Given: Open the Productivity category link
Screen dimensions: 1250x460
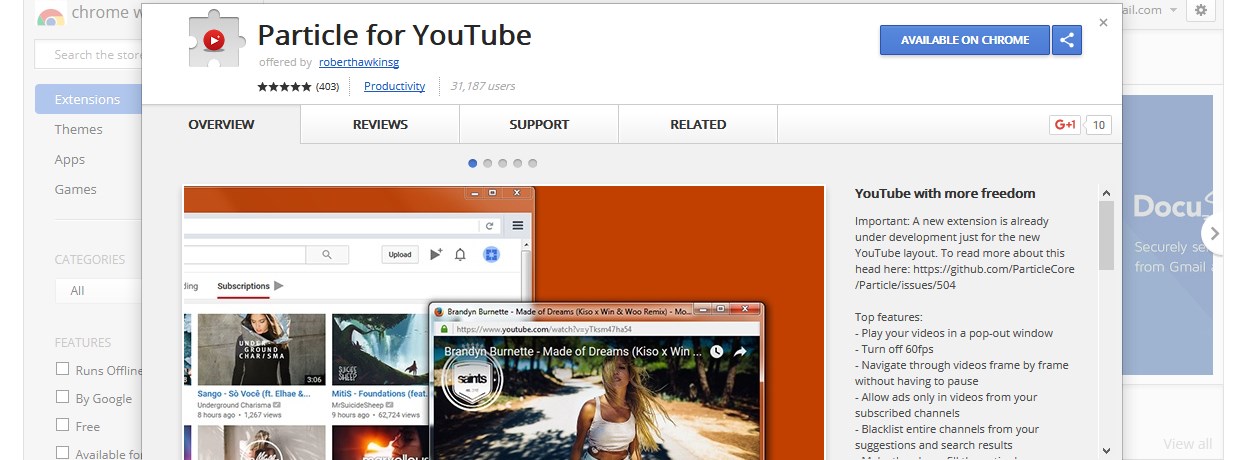Looking at the screenshot, I should coord(394,86).
